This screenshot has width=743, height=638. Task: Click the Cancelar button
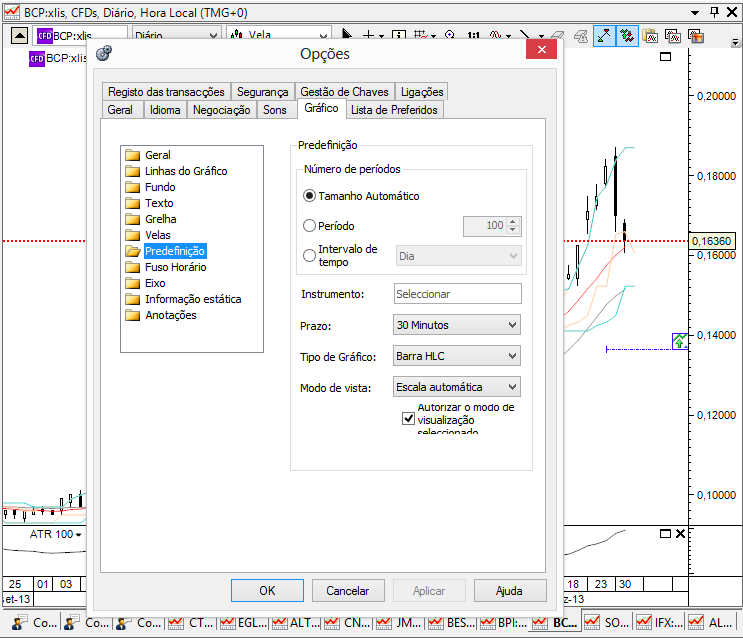tap(348, 591)
